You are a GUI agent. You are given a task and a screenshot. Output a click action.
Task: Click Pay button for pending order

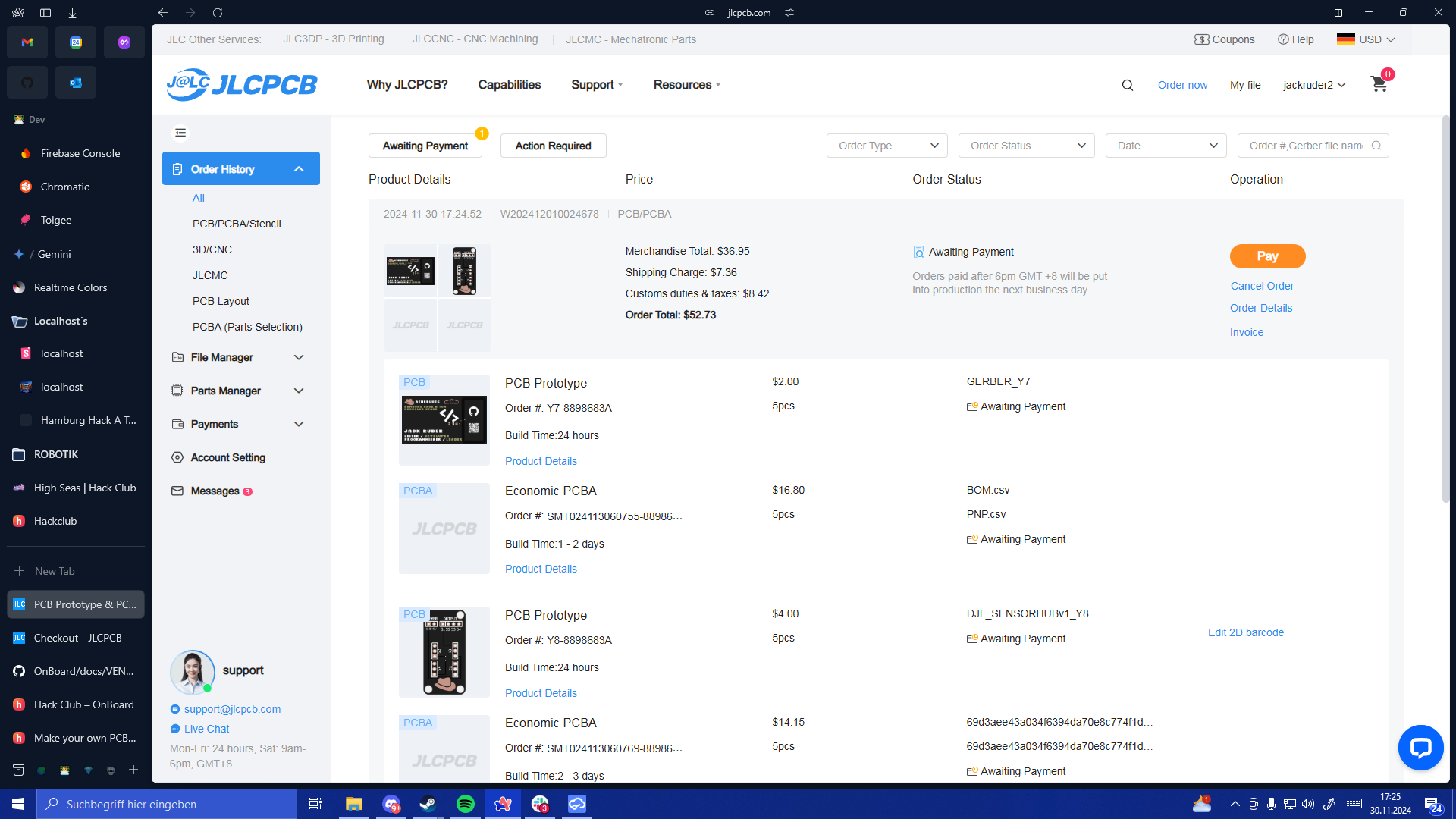pos(1267,256)
